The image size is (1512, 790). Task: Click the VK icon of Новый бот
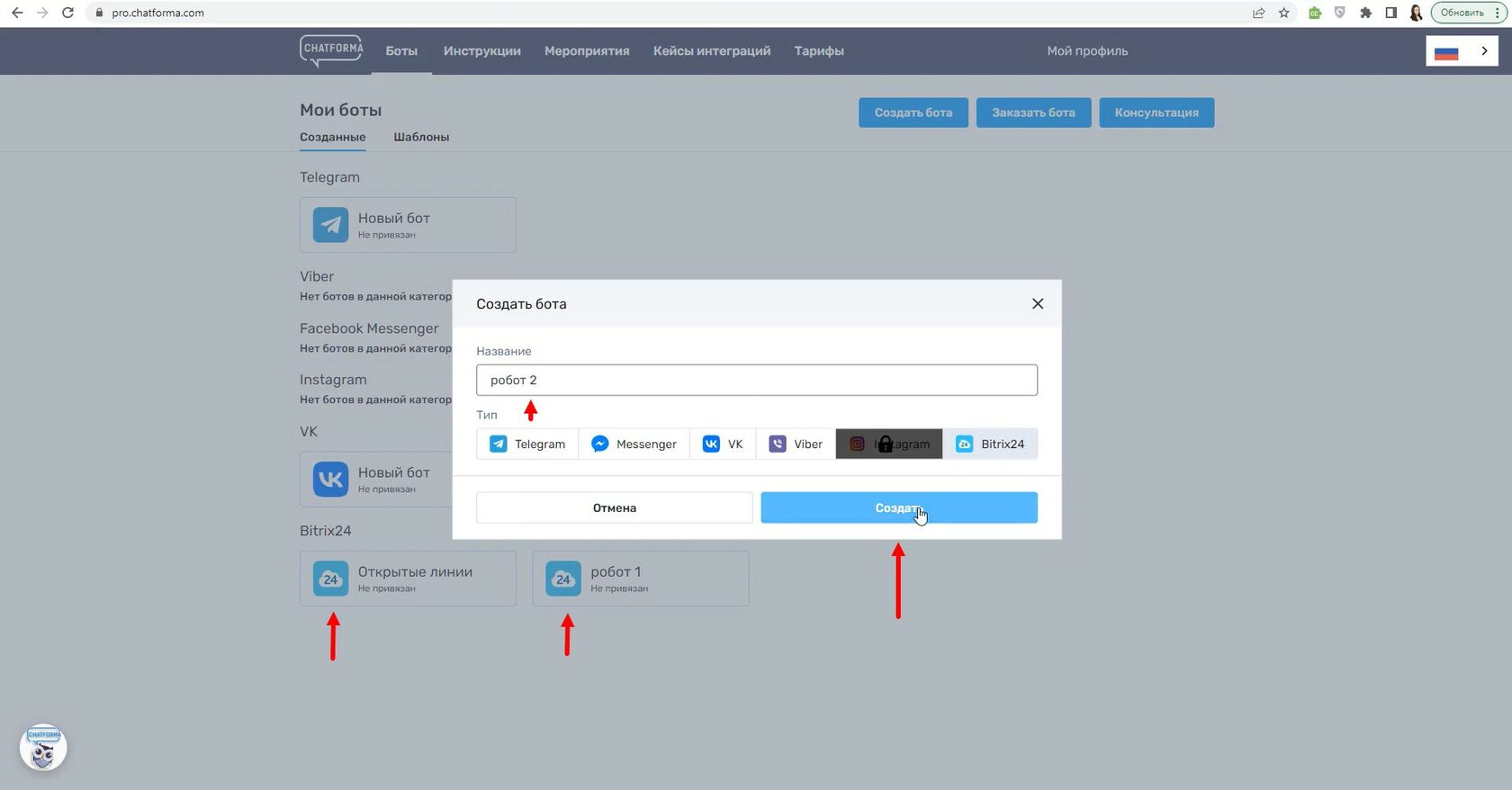[330, 479]
